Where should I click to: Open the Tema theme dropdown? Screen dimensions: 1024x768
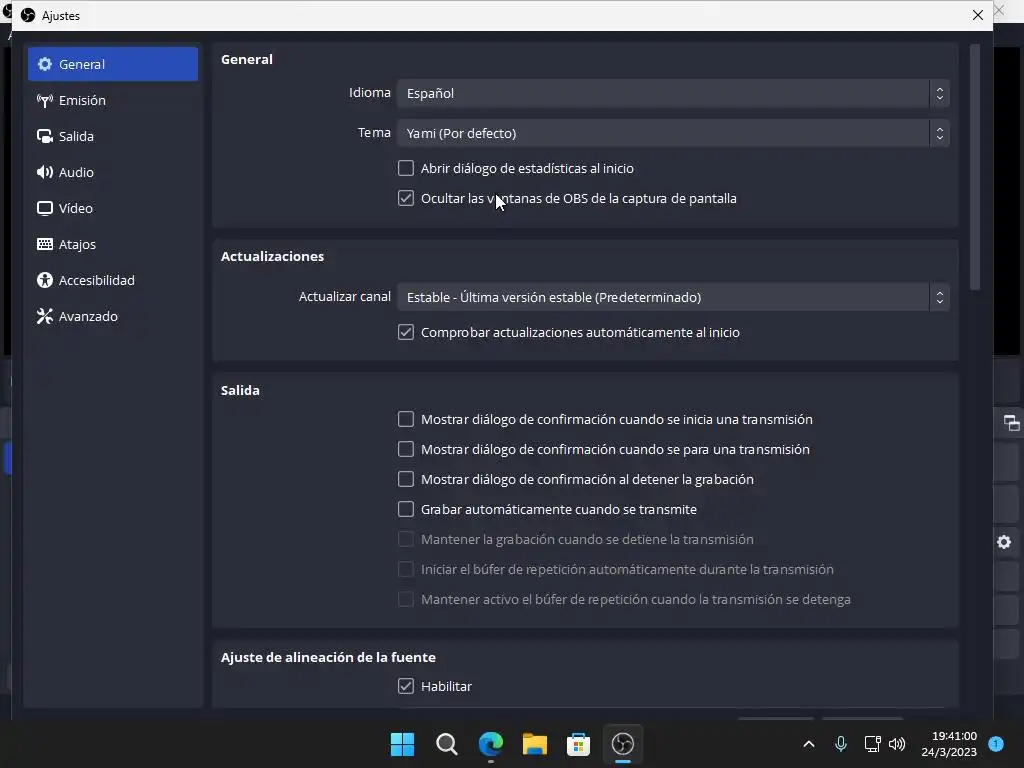(673, 133)
